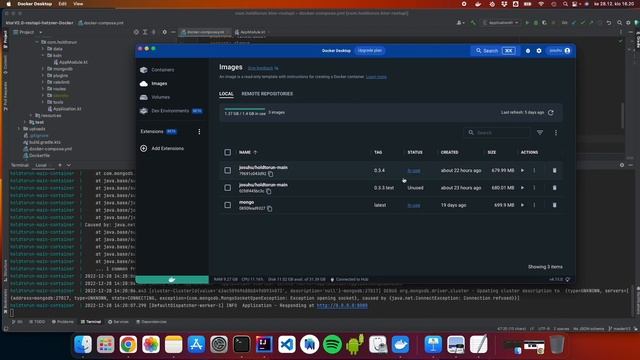Tick the select-all images checkbox
640x360 pixels.
(228, 152)
